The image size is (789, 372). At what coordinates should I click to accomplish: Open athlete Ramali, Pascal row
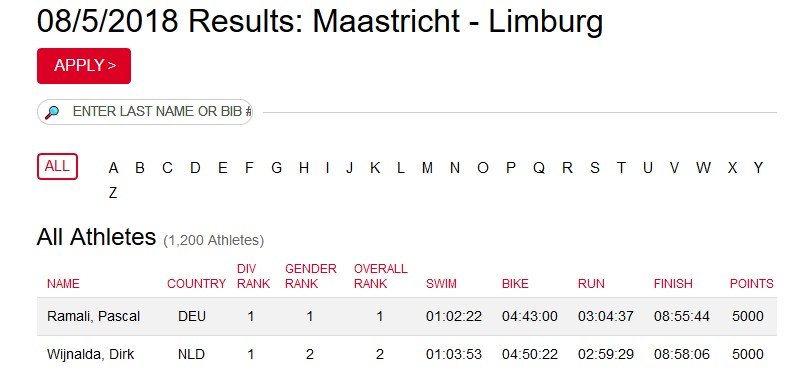tap(407, 317)
